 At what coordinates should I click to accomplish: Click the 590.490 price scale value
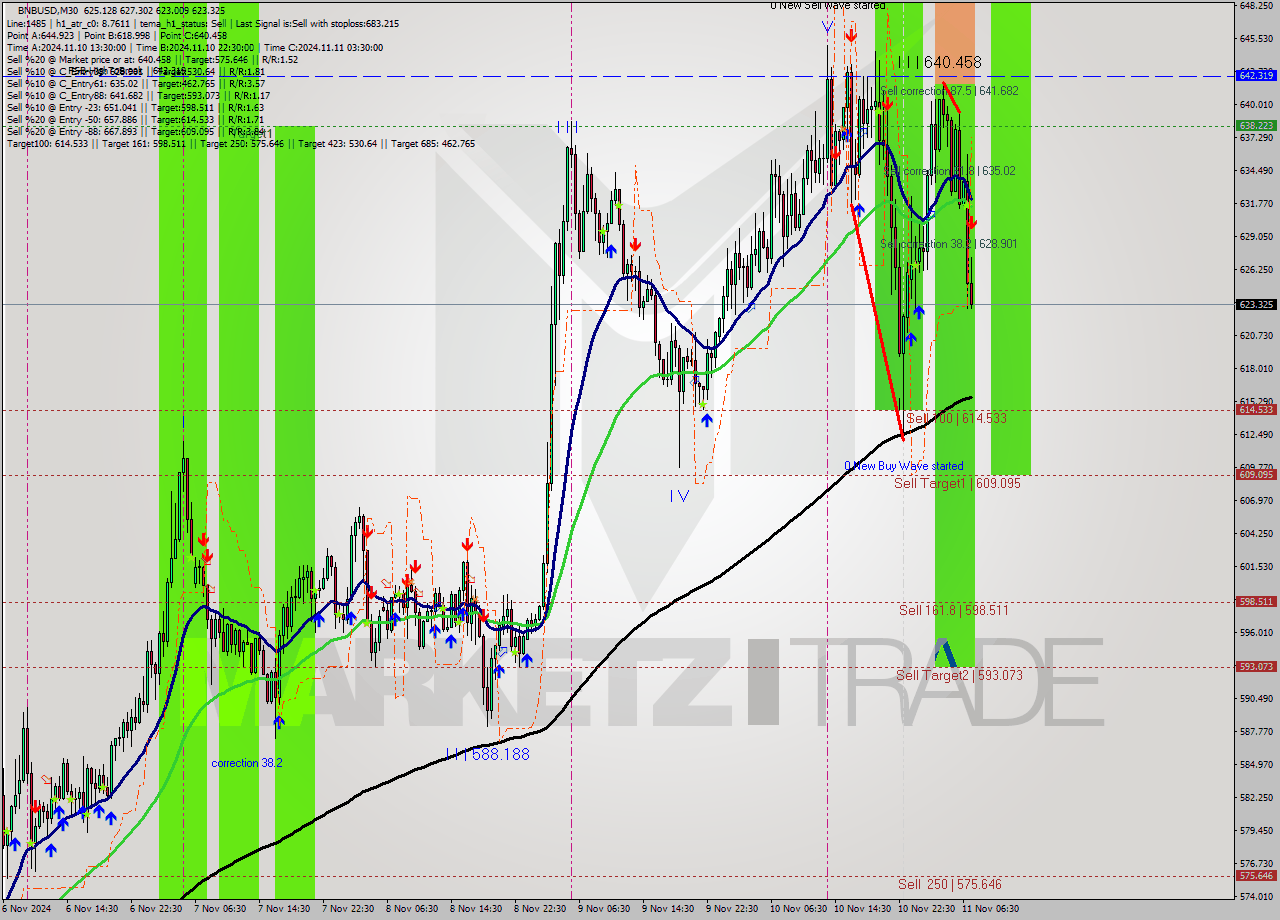(1256, 698)
